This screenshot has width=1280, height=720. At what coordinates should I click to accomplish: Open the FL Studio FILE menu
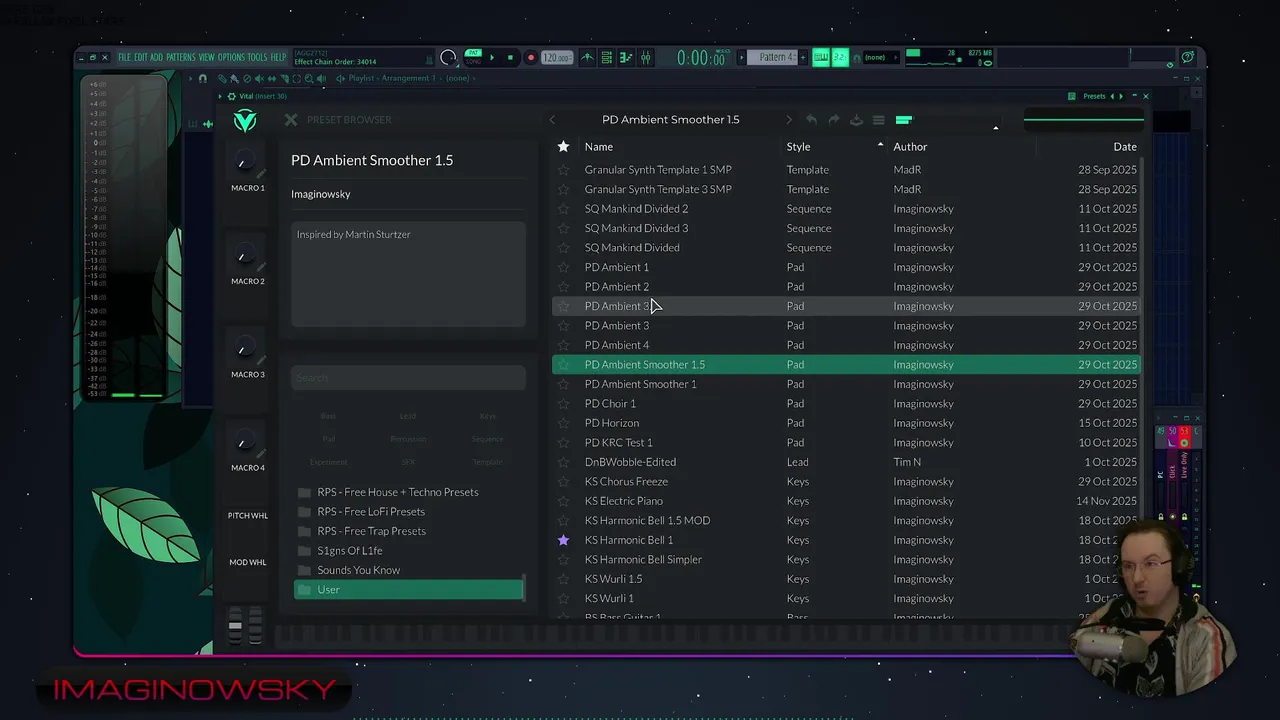click(x=124, y=58)
